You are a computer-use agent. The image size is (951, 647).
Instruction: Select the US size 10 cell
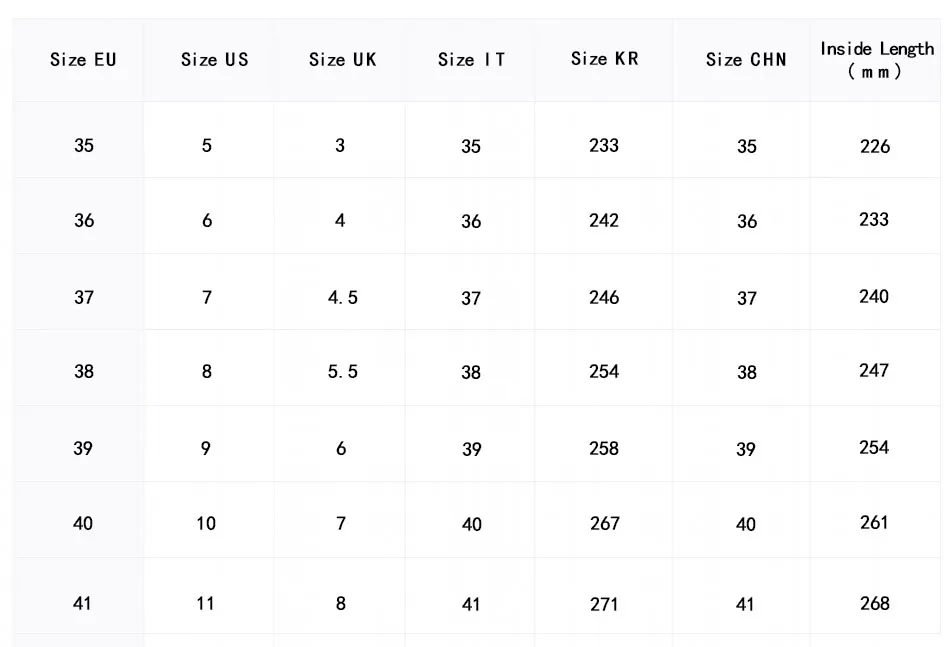click(x=206, y=523)
